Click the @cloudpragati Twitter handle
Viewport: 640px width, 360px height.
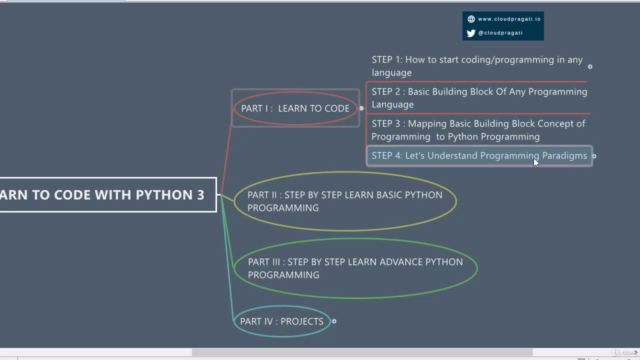click(500, 33)
